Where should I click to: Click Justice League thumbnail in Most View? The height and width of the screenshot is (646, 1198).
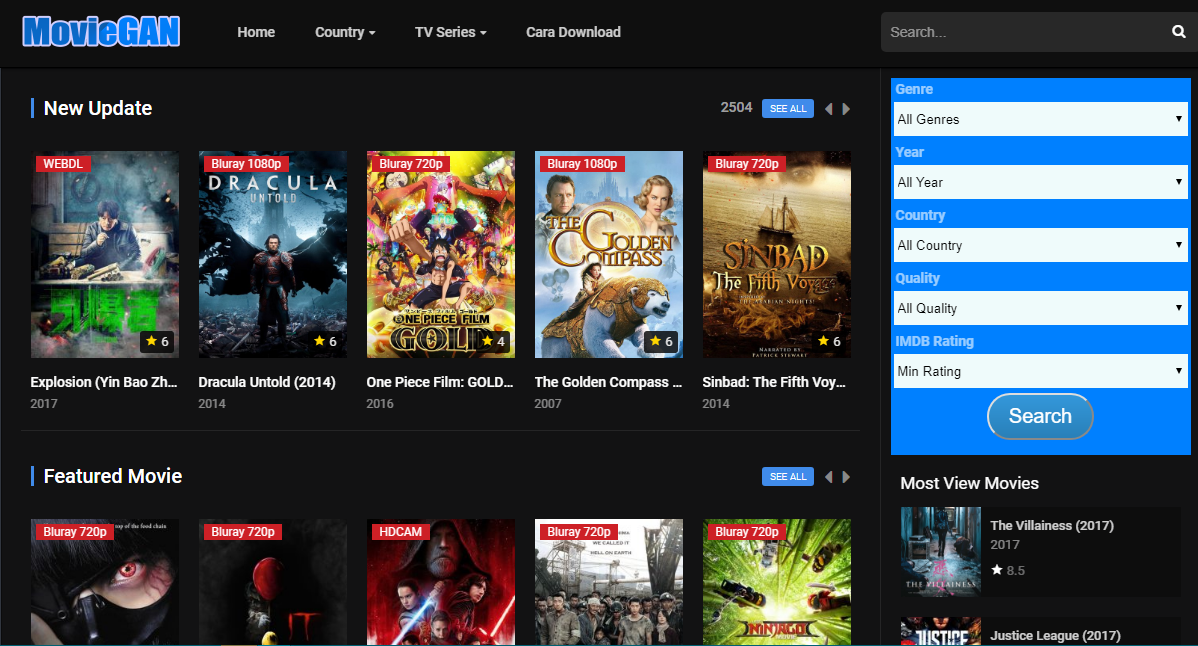click(x=941, y=631)
